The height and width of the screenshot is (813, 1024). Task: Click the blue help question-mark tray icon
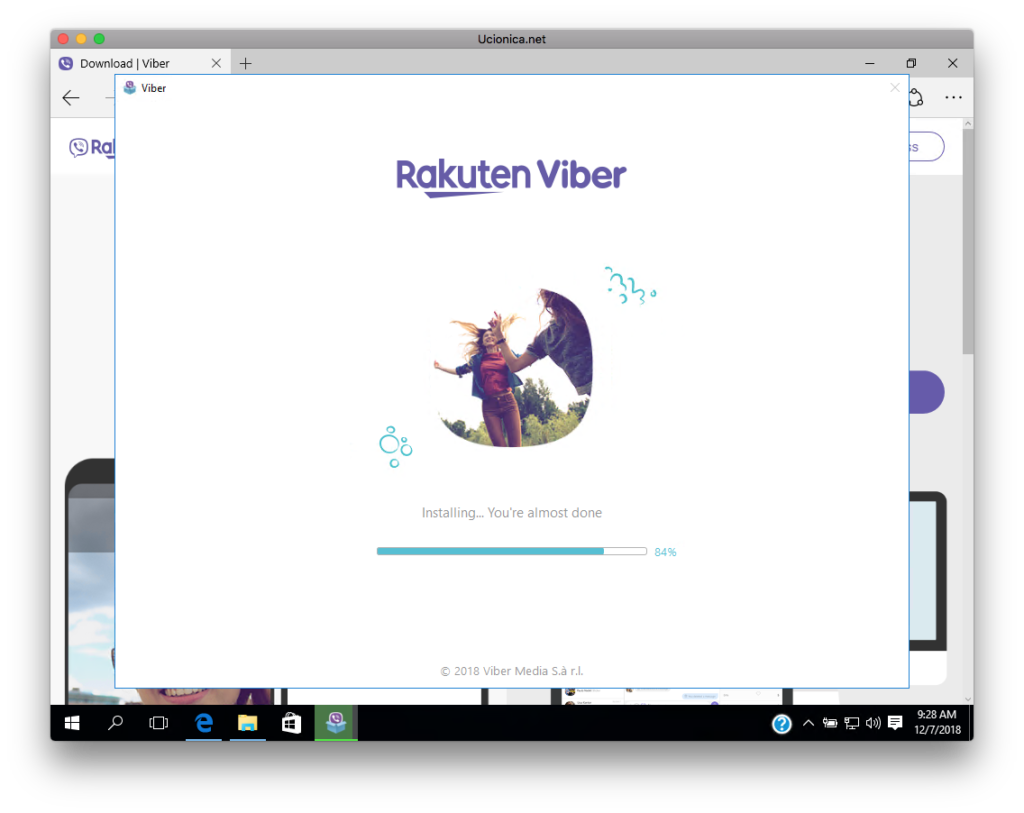coord(782,724)
